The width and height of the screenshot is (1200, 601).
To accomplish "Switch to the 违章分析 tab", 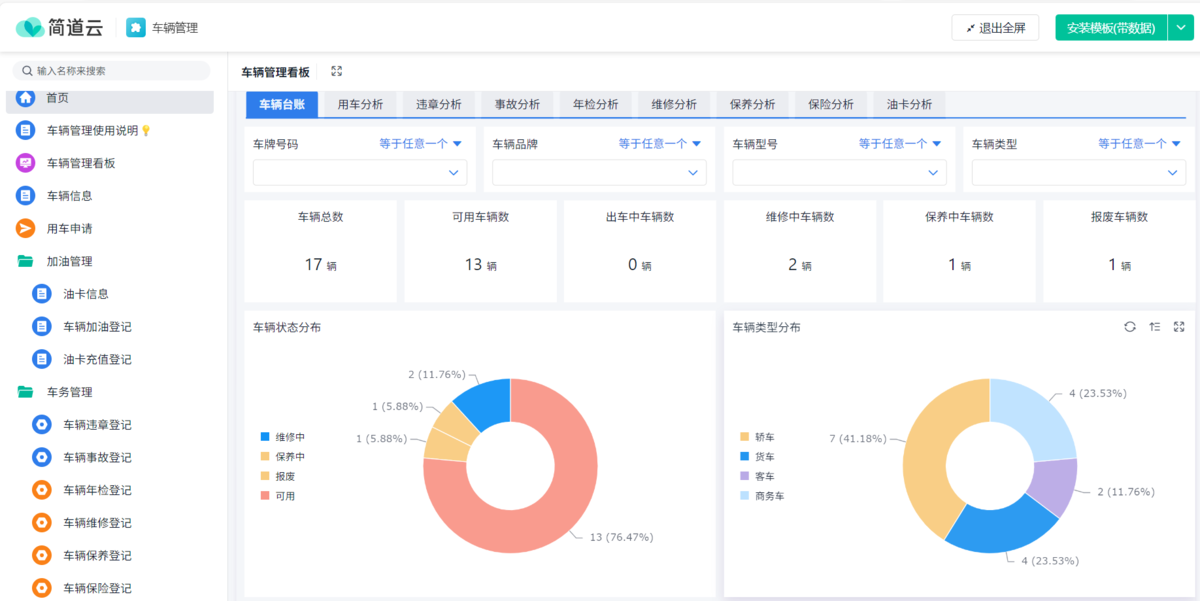I will coord(439,105).
